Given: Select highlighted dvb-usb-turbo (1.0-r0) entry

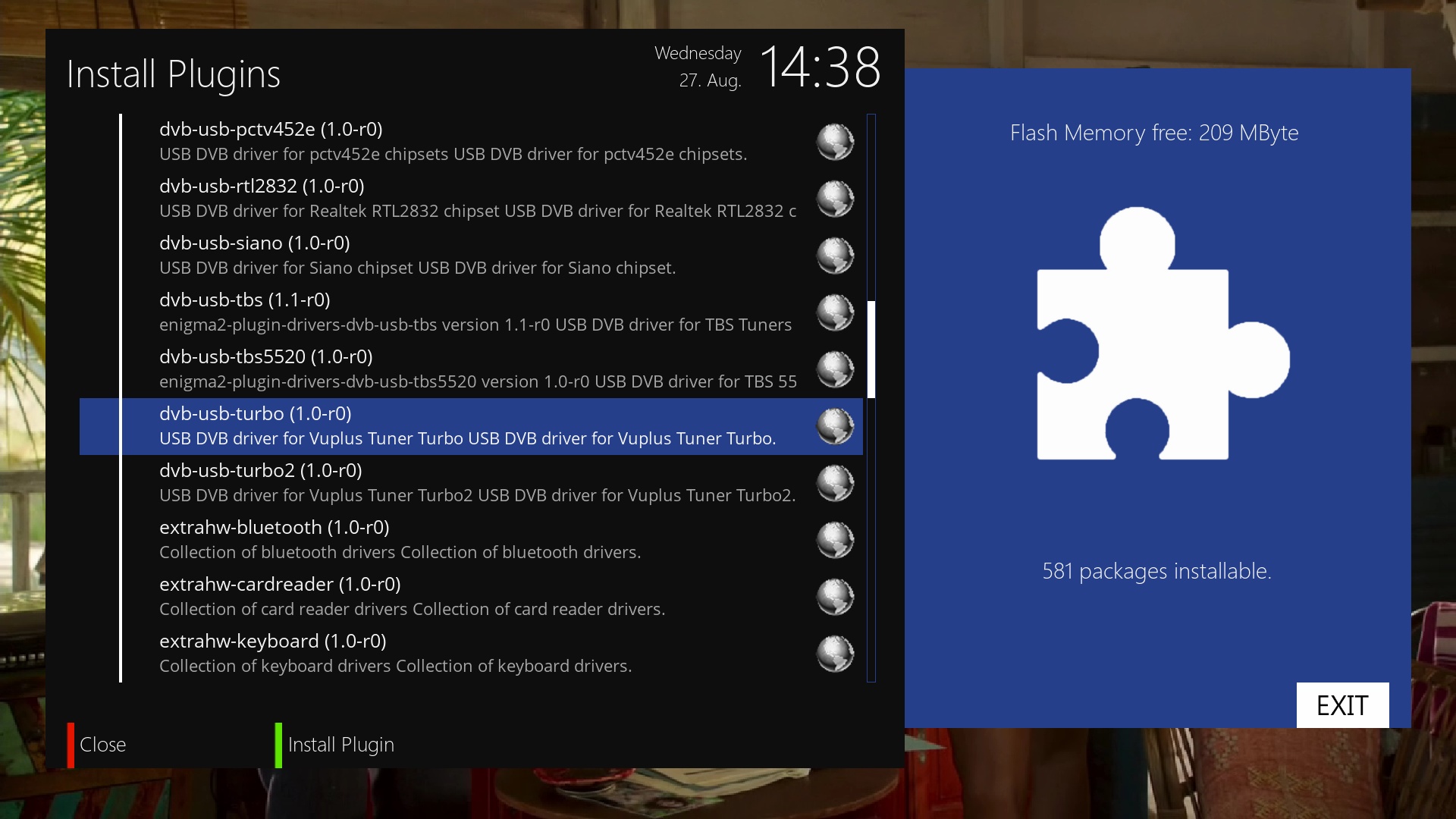Looking at the screenshot, I should [471, 426].
